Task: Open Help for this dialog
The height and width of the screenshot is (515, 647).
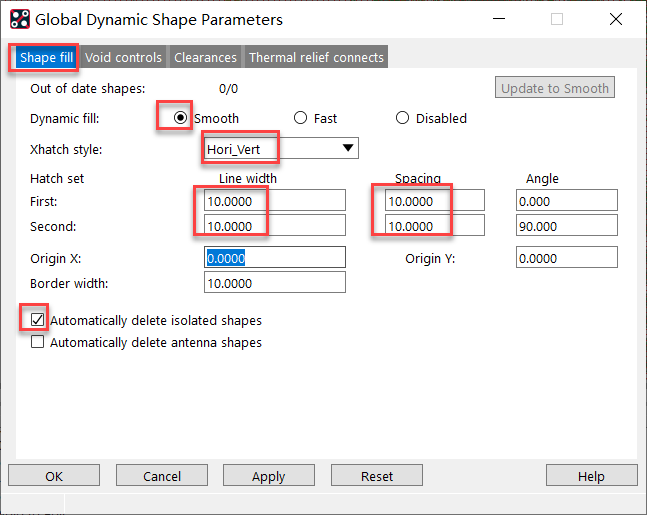Action: (591, 476)
